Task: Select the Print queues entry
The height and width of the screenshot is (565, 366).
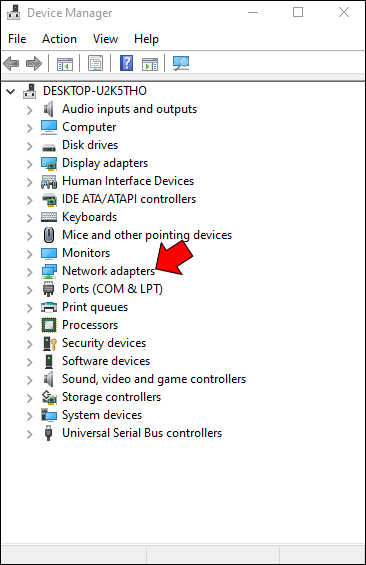Action: [95, 307]
